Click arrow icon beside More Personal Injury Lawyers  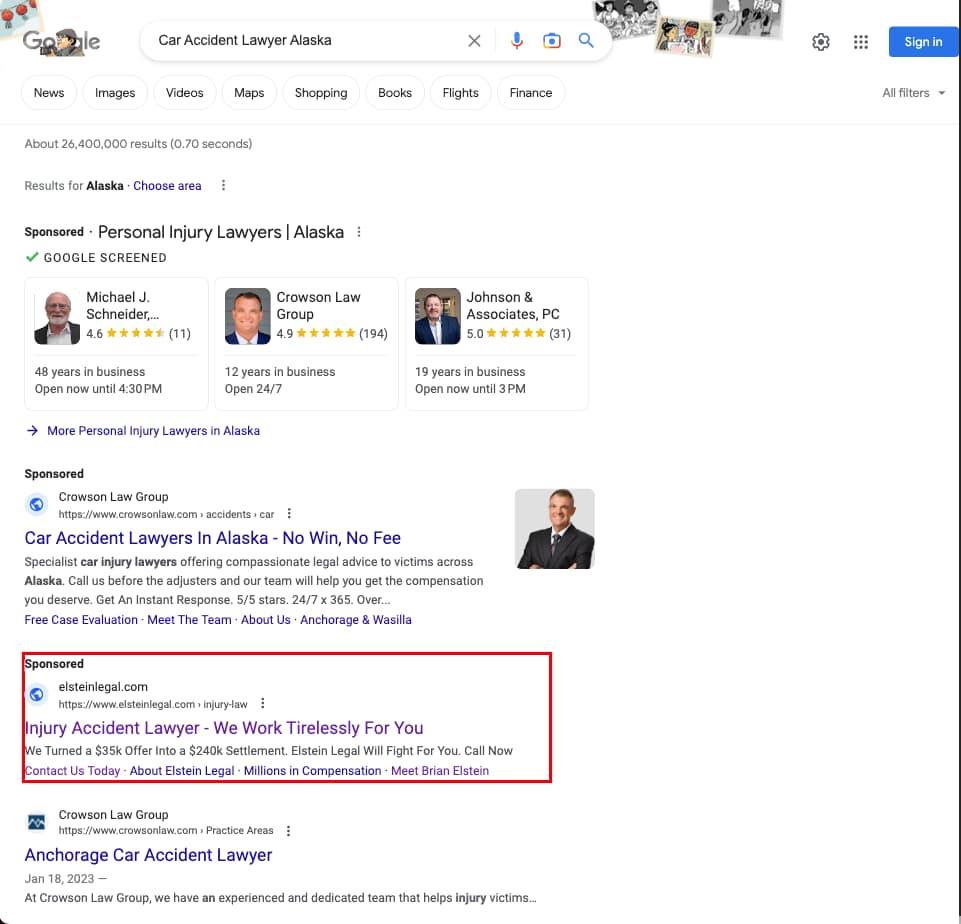[x=32, y=431]
